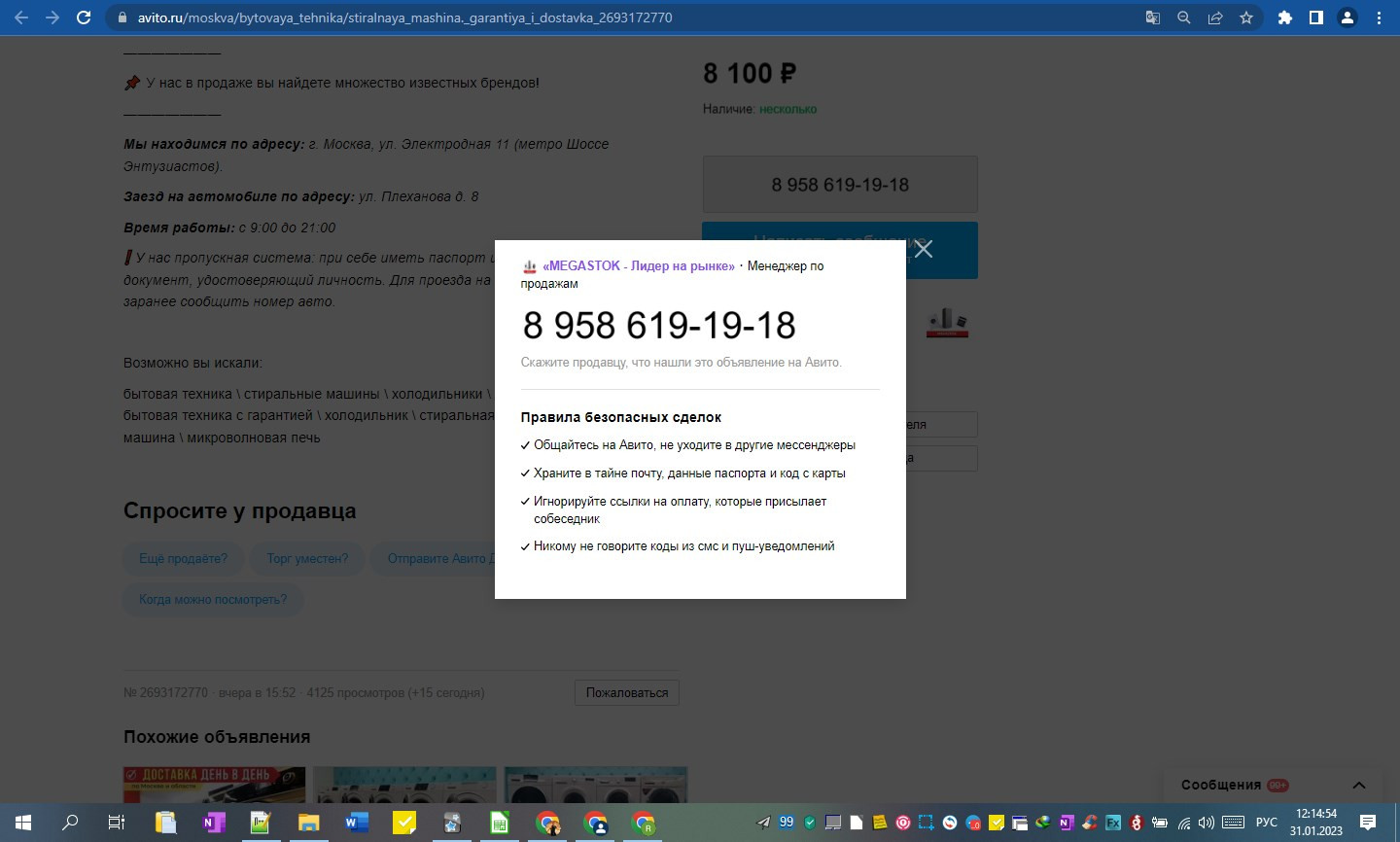This screenshot has height=842, width=1400.
Task: Toggle the browser side panel
Action: click(1316, 18)
